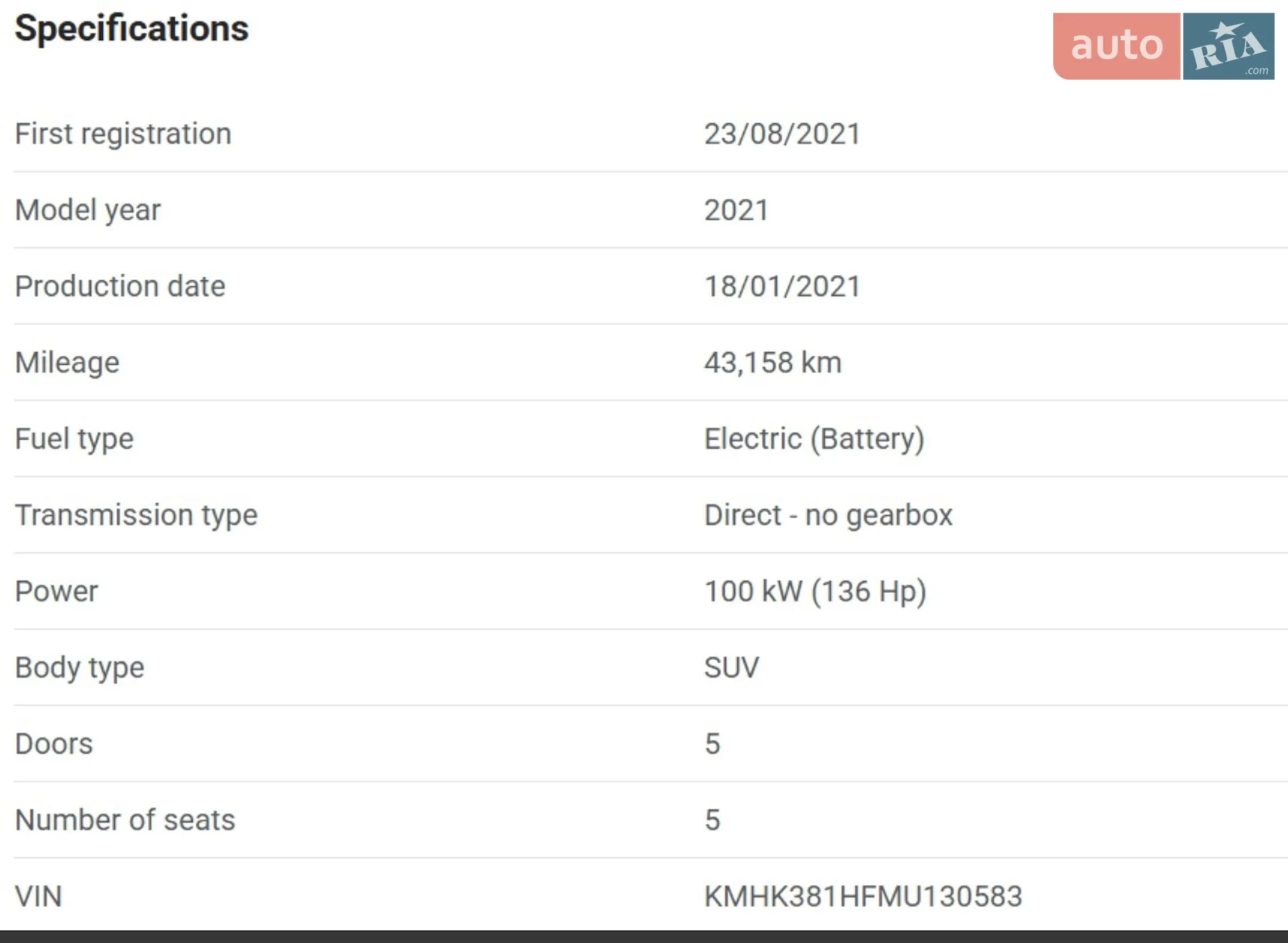Click the Mileage value 43,158 km

(773, 362)
